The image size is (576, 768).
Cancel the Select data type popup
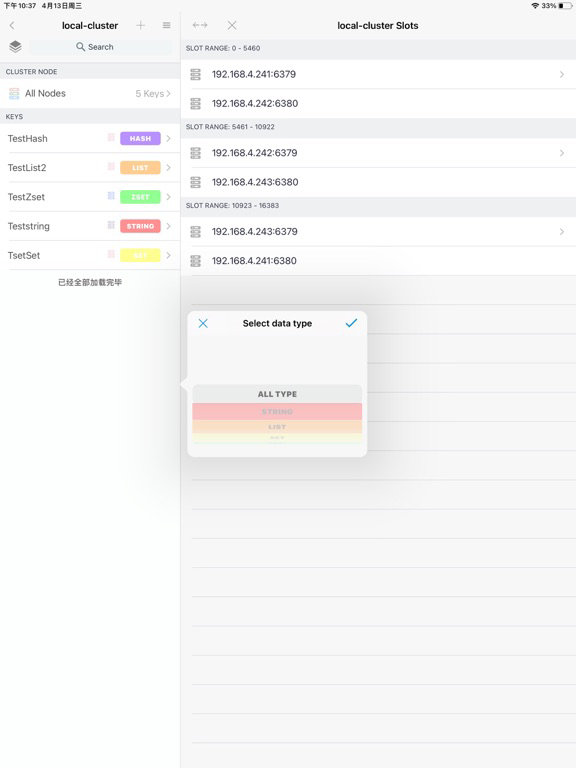tap(203, 323)
